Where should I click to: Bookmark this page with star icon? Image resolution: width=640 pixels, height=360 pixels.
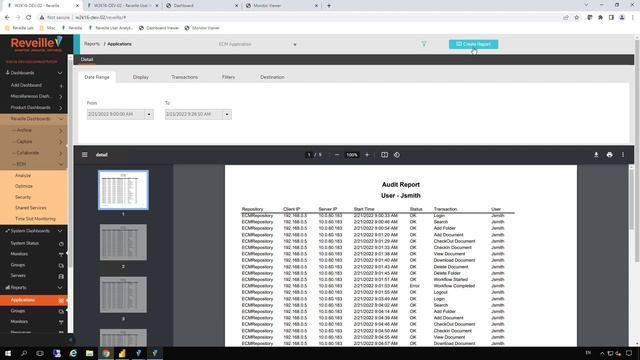tap(576, 18)
